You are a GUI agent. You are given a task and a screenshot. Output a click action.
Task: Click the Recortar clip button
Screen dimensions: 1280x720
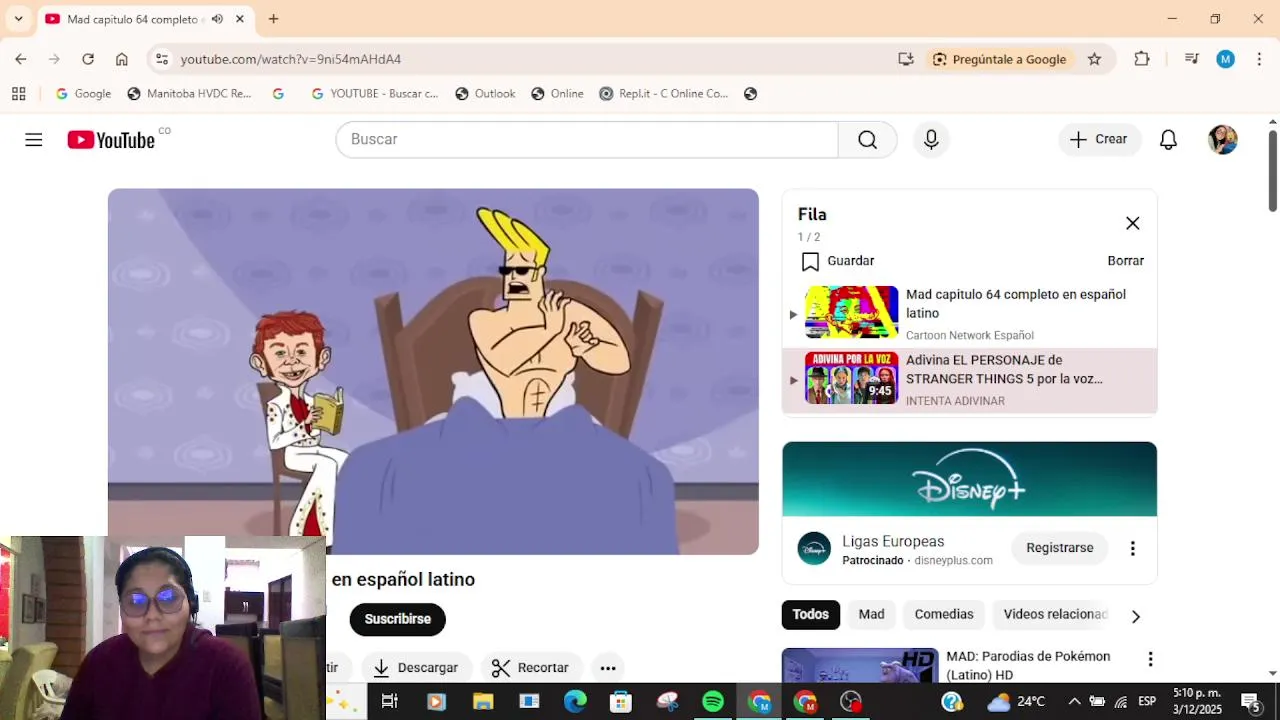pos(530,668)
